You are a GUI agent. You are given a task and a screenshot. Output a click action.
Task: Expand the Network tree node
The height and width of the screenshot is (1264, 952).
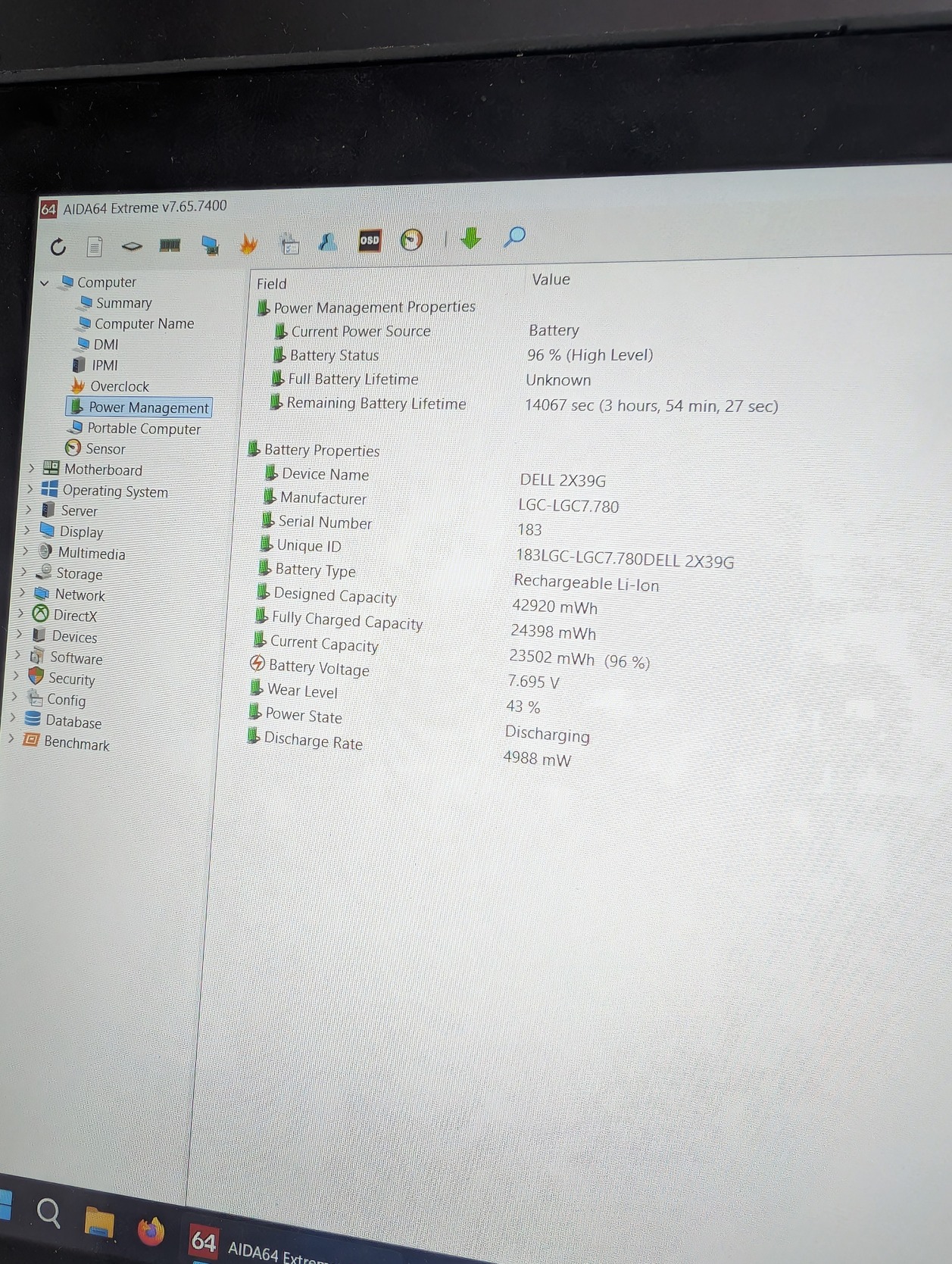(23, 592)
